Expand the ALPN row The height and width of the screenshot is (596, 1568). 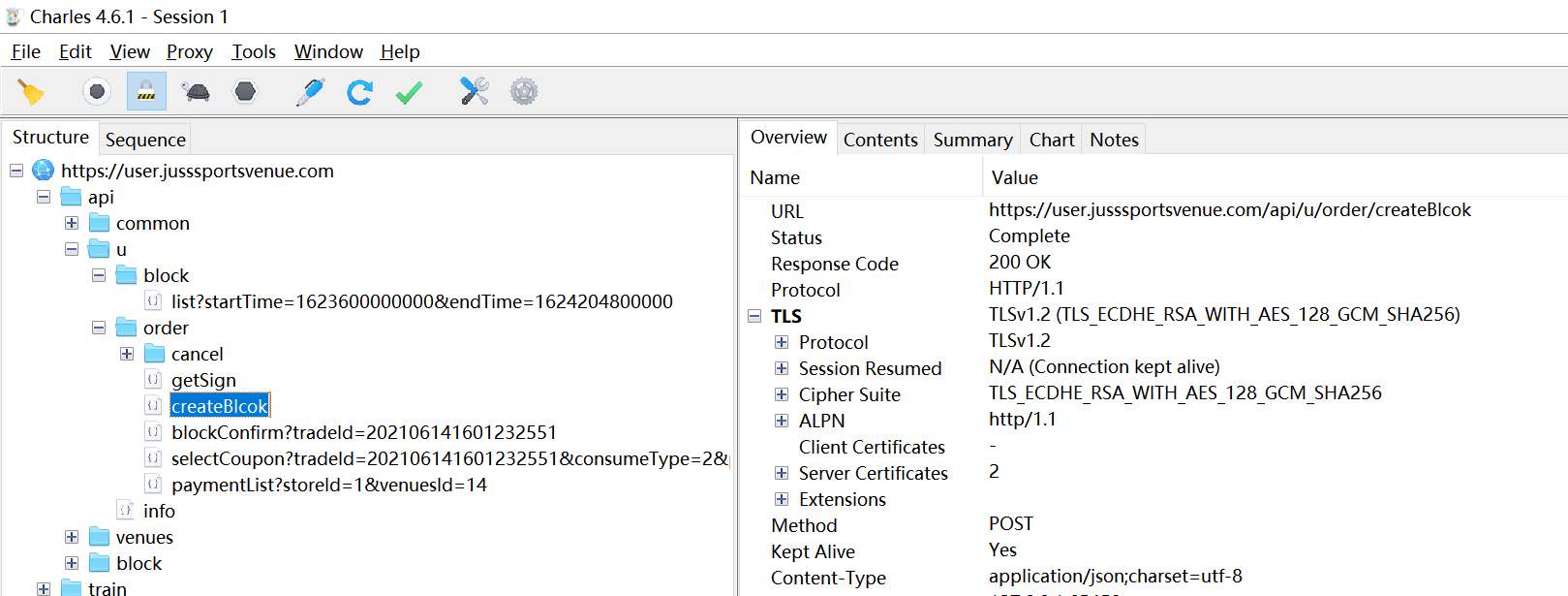click(x=782, y=421)
